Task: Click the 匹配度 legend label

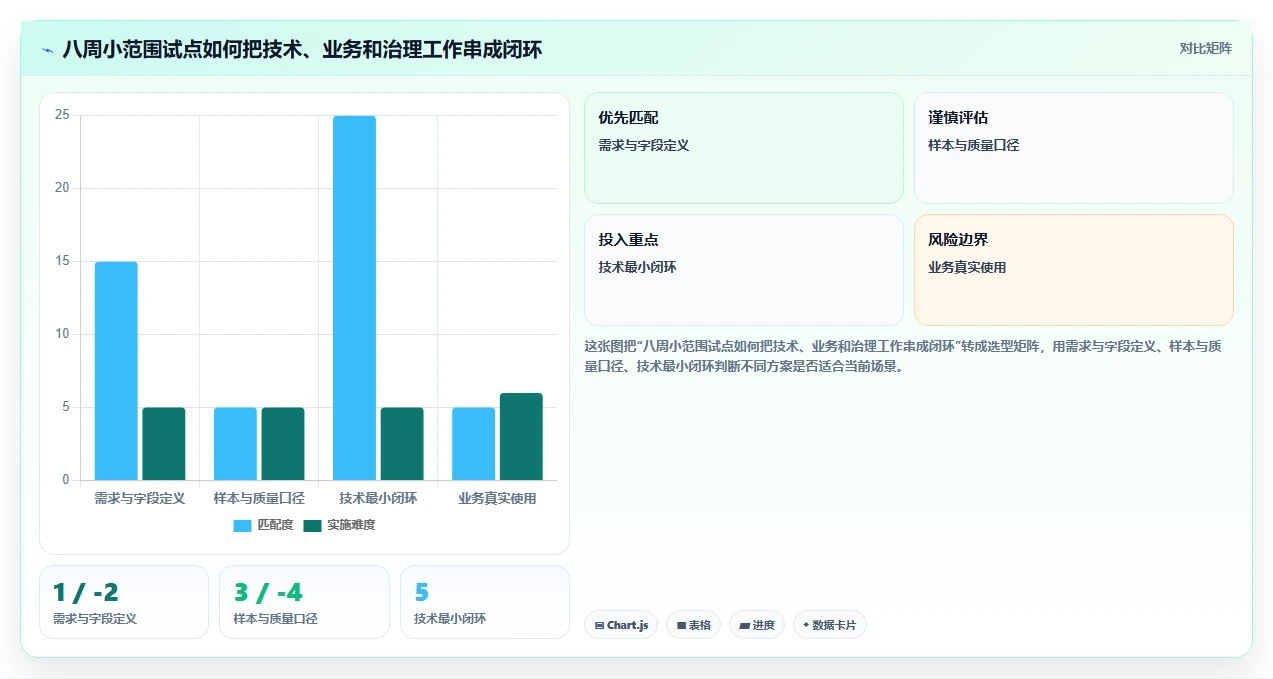Action: click(275, 525)
